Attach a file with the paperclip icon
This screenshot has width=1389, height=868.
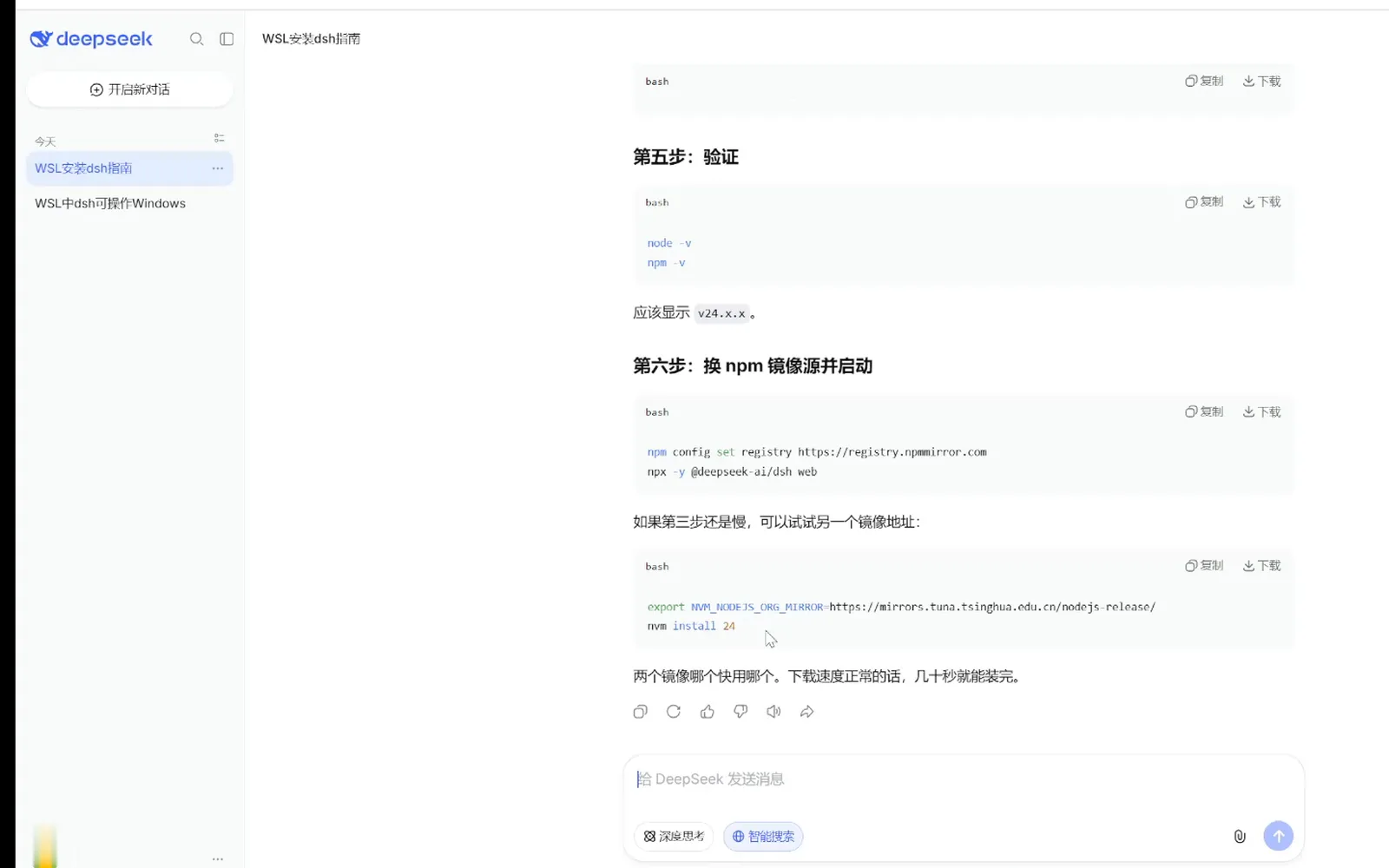pyautogui.click(x=1240, y=836)
